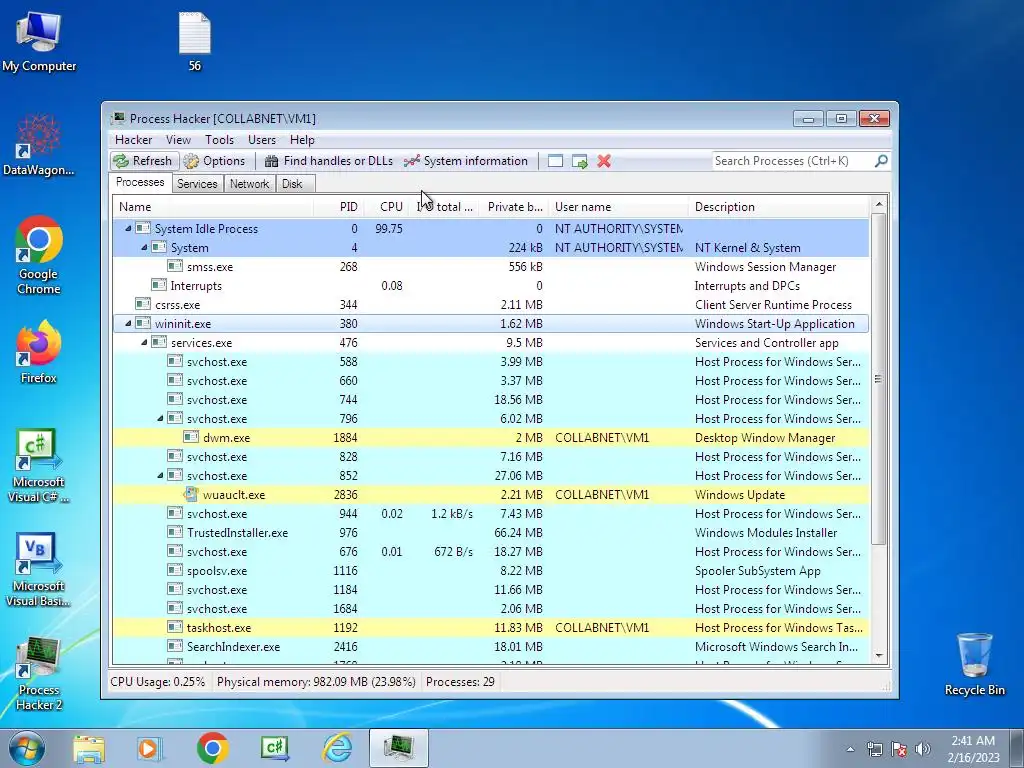Select Microsoft Visual C# desktop shortcut
This screenshot has width=1024, height=768.
pyautogui.click(x=39, y=465)
